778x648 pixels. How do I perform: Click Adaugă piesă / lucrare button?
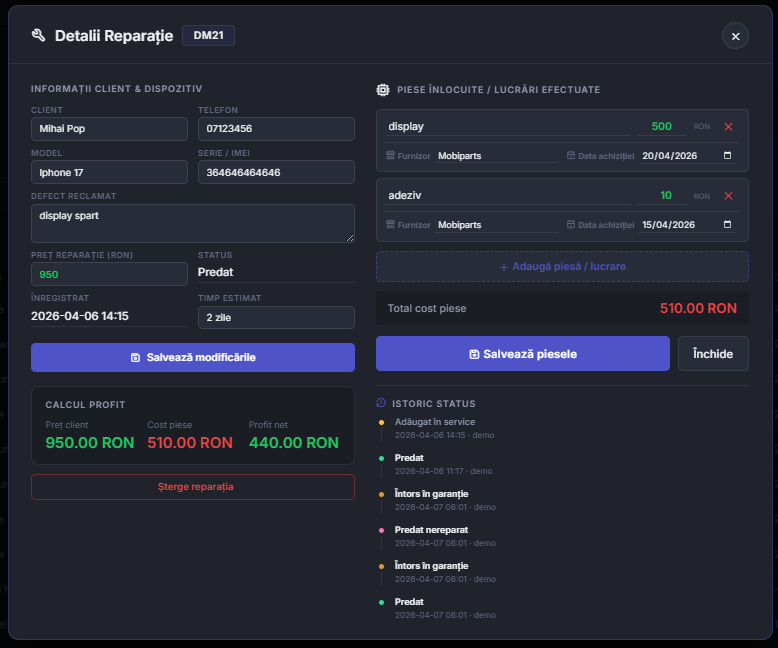(x=562, y=266)
